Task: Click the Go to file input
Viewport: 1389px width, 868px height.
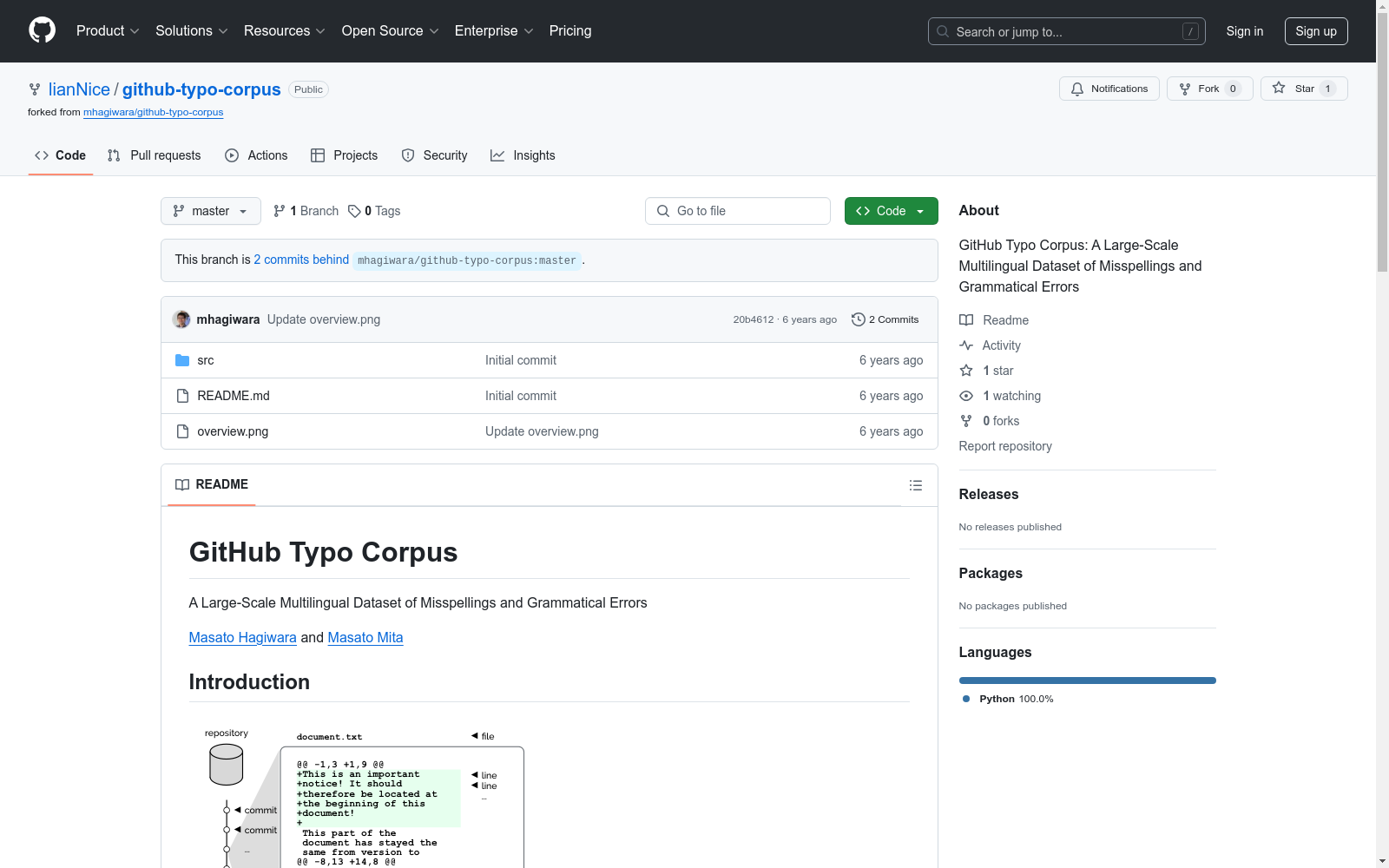Action: point(738,211)
